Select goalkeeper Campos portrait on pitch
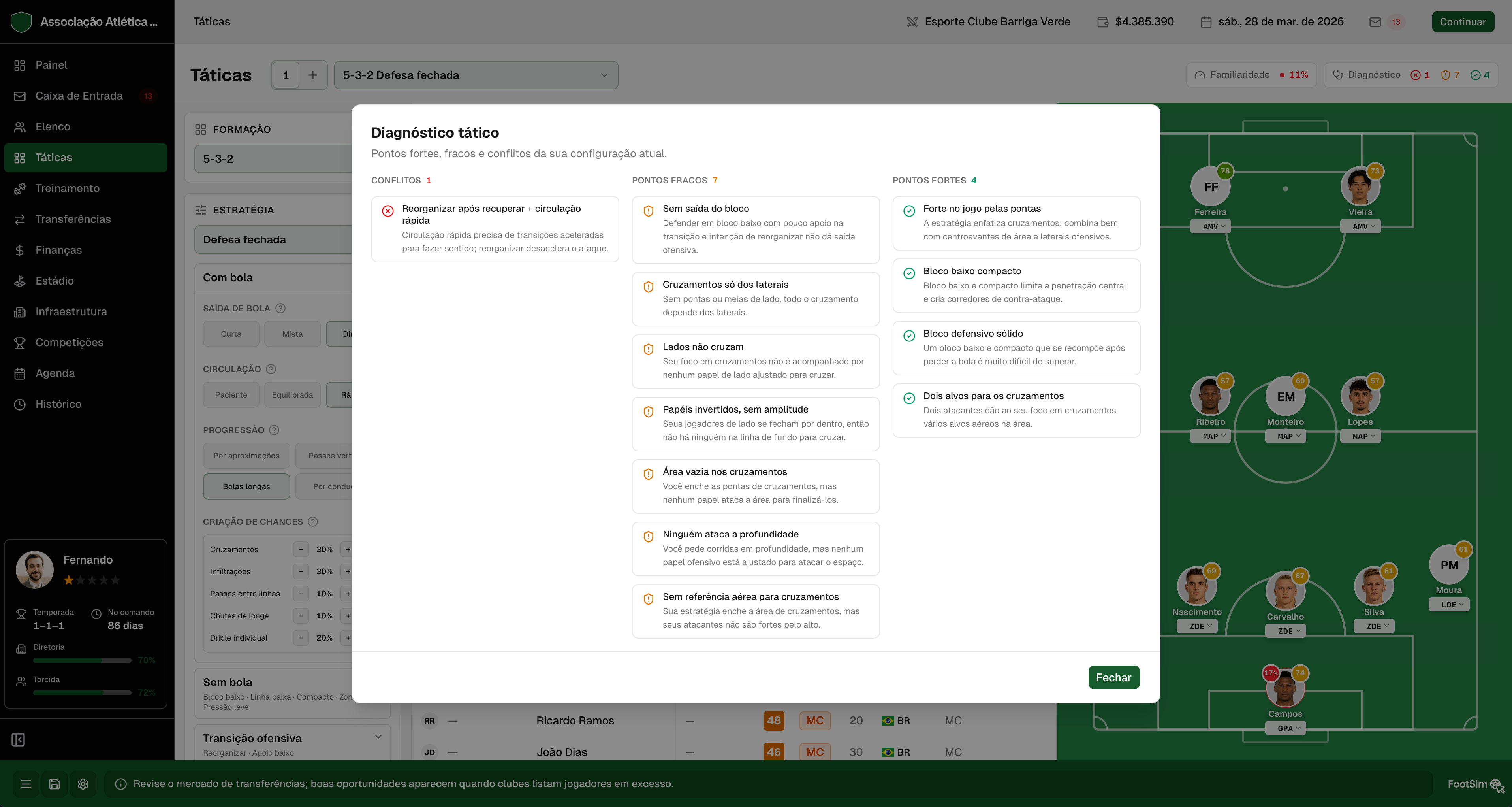This screenshot has width=1512, height=807. 1285,689
